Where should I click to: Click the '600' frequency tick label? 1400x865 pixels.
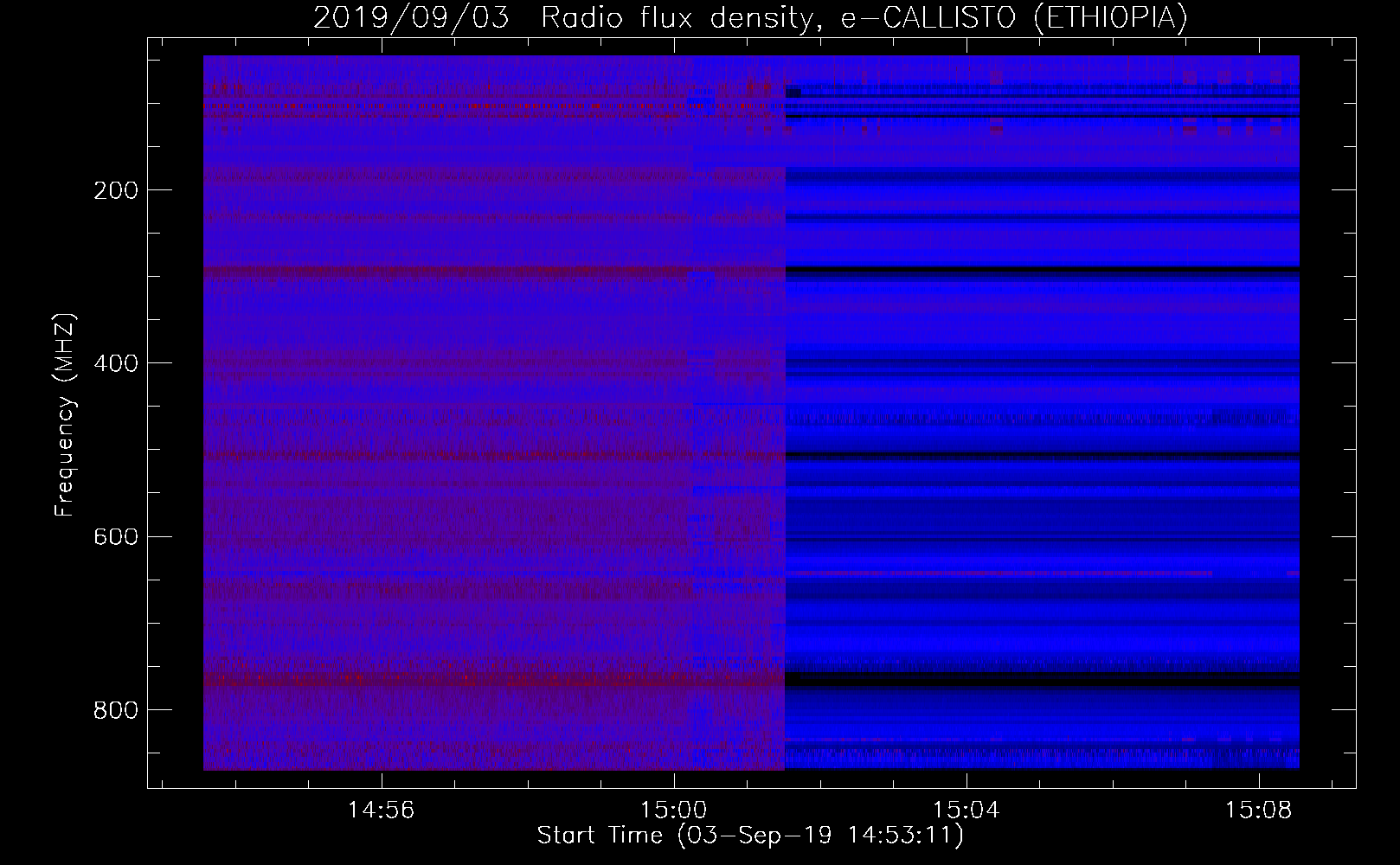(116, 537)
